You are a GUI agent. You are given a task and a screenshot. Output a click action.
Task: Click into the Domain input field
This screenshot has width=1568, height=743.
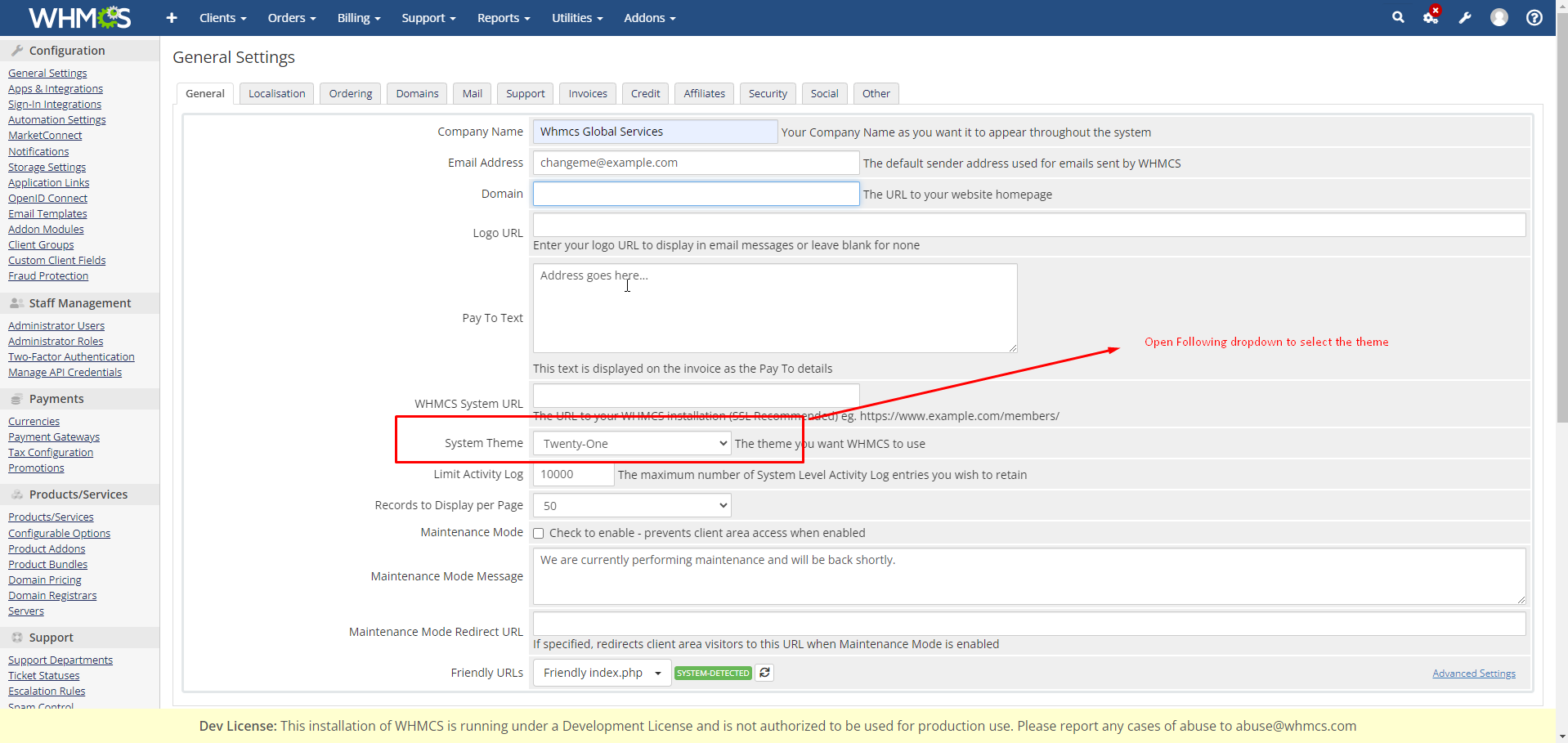coord(696,195)
